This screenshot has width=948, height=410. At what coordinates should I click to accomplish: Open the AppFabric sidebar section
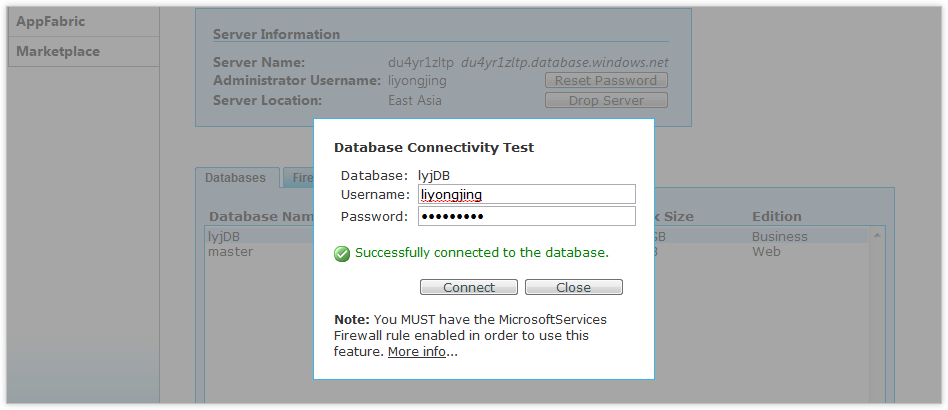click(x=51, y=21)
